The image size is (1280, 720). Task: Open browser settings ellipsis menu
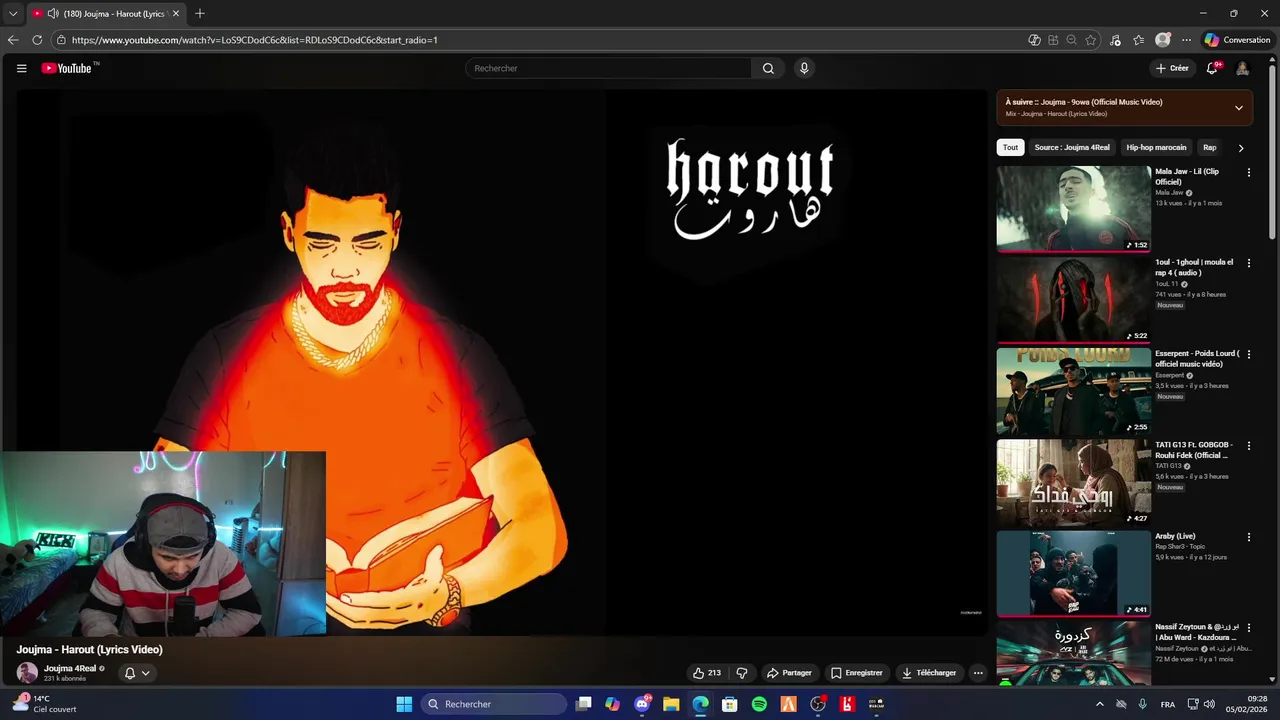1186,40
